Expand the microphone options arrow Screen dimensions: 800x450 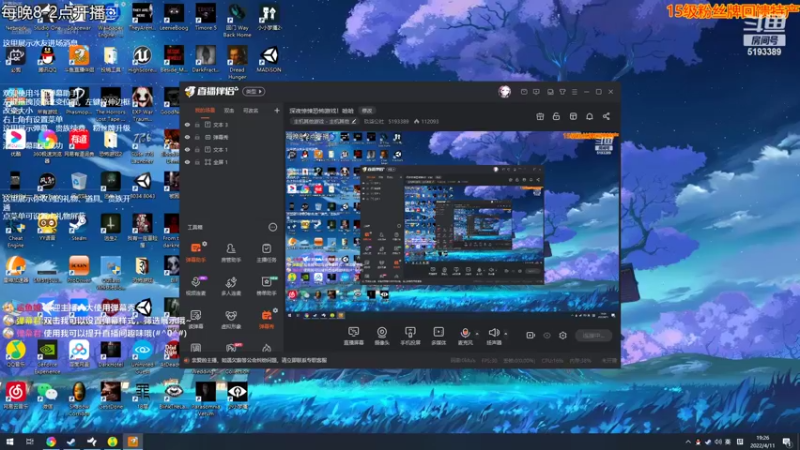tap(477, 334)
